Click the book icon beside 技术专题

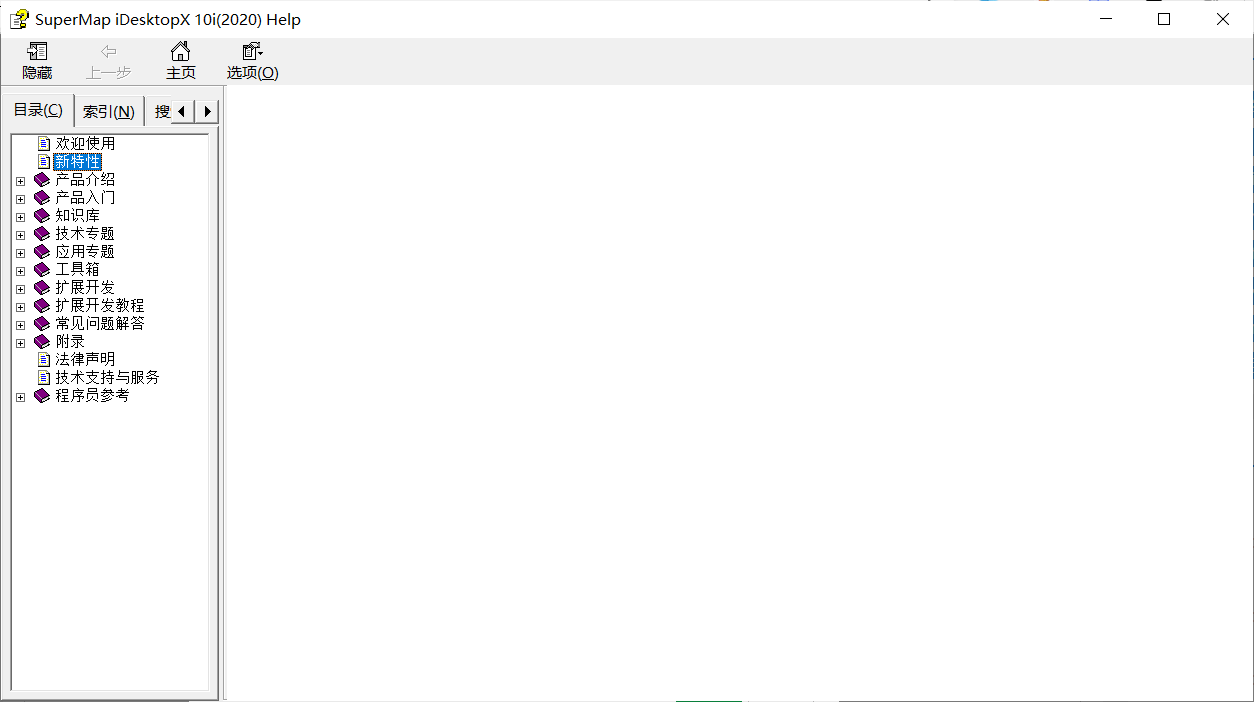(x=42, y=234)
